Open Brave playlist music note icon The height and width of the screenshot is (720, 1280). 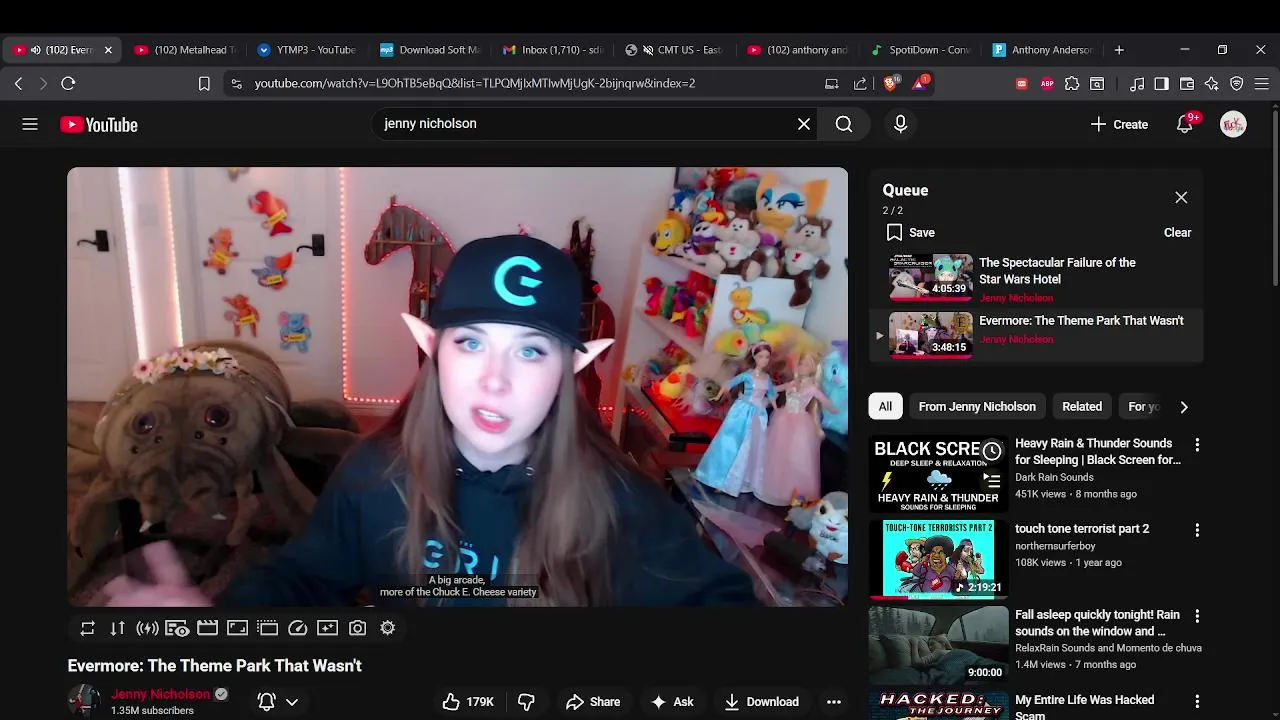pos(1137,84)
